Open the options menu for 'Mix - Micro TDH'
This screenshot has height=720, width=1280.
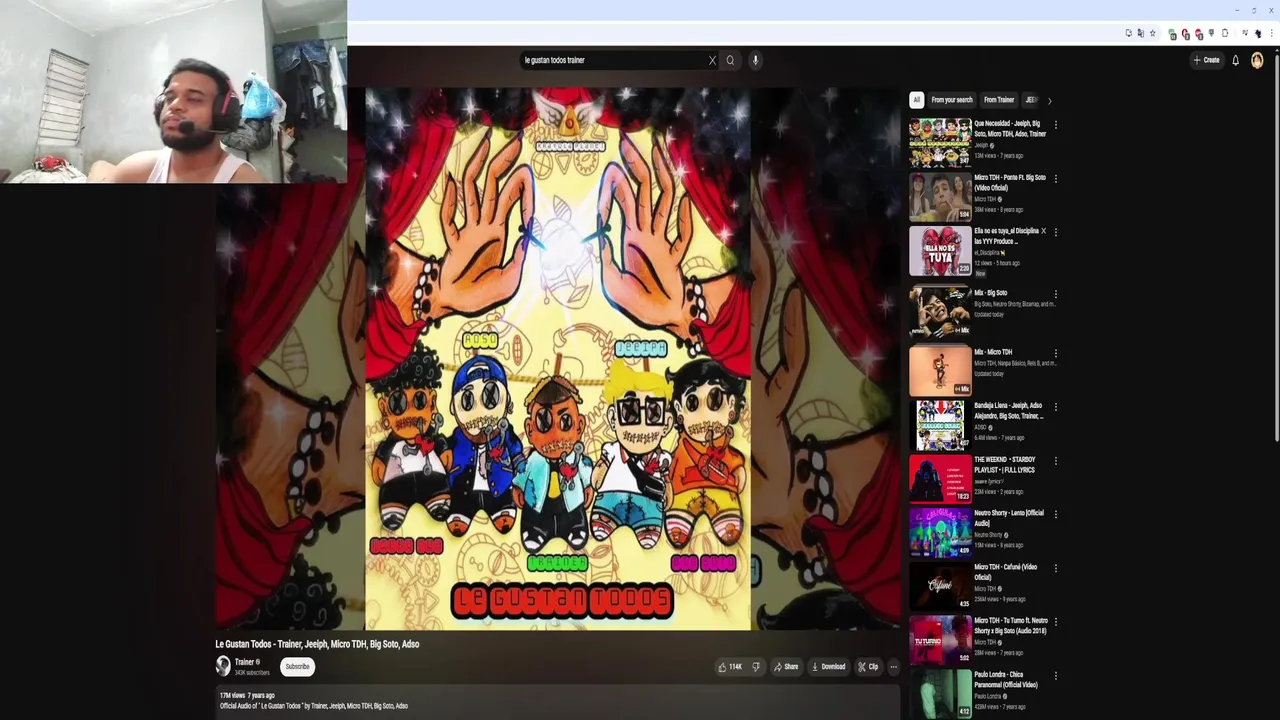(x=1056, y=353)
